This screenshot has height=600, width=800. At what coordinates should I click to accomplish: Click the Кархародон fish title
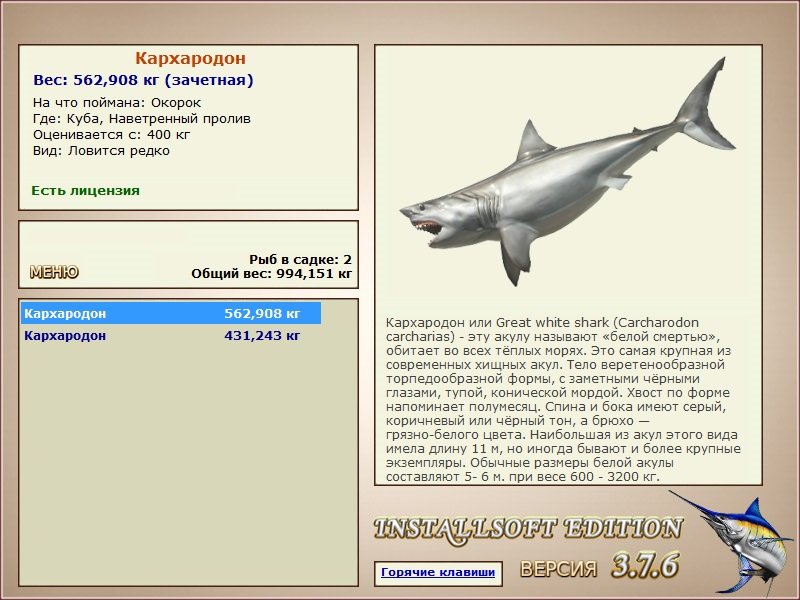click(x=190, y=58)
